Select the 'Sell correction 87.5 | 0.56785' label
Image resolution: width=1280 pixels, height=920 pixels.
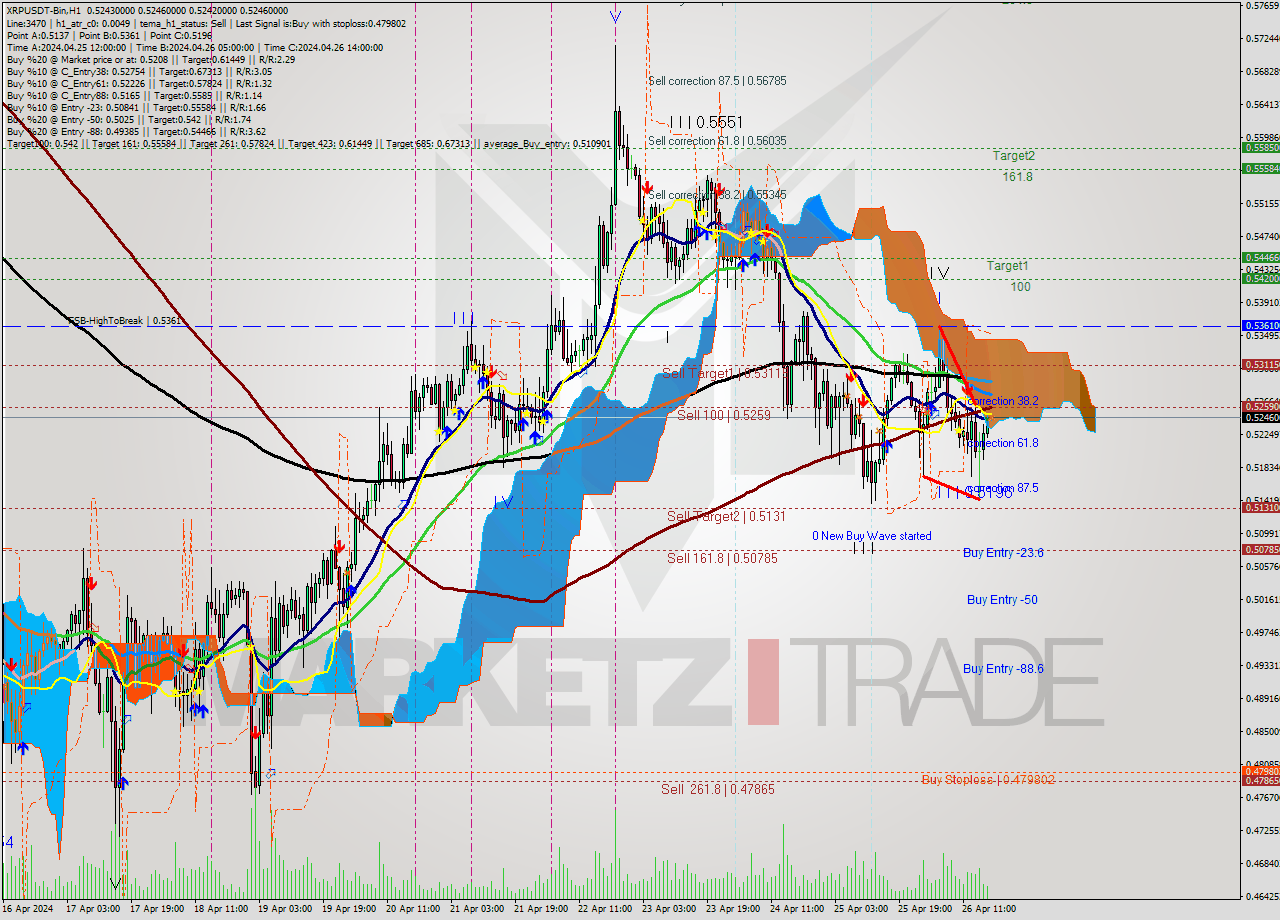point(717,81)
